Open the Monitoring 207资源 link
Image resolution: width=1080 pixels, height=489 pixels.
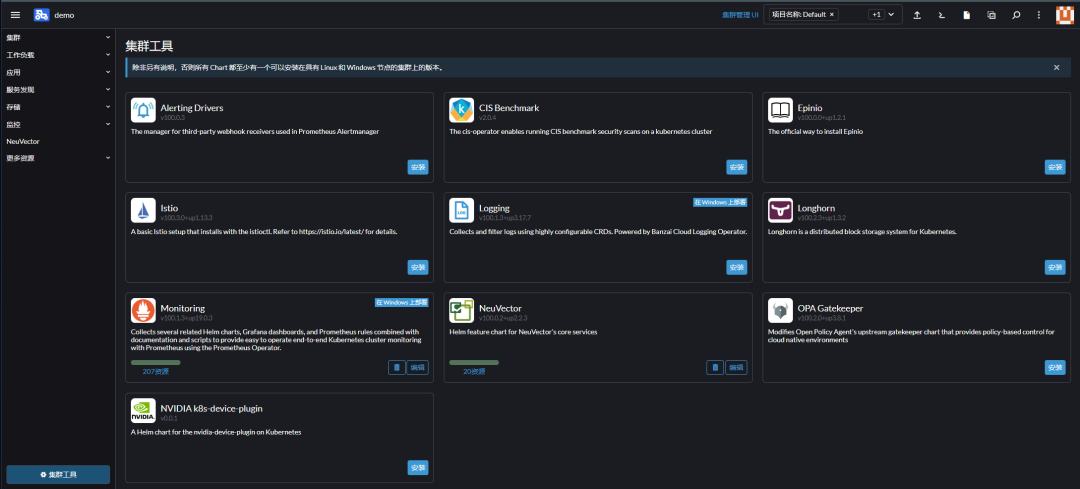point(156,371)
